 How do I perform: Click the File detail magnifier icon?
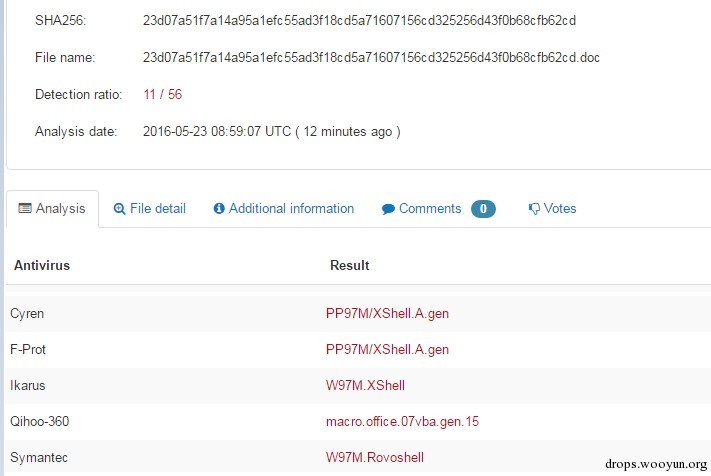[x=120, y=209]
